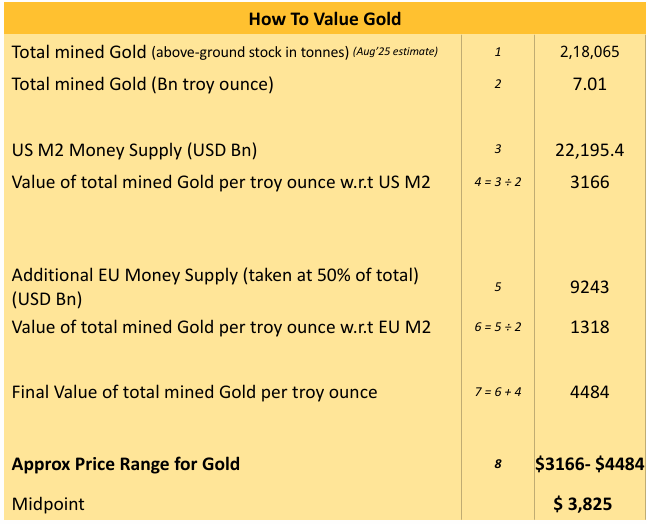This screenshot has height=524, width=647.
Task: Click the '$3166- $4484' price range cell
Action: click(x=589, y=464)
